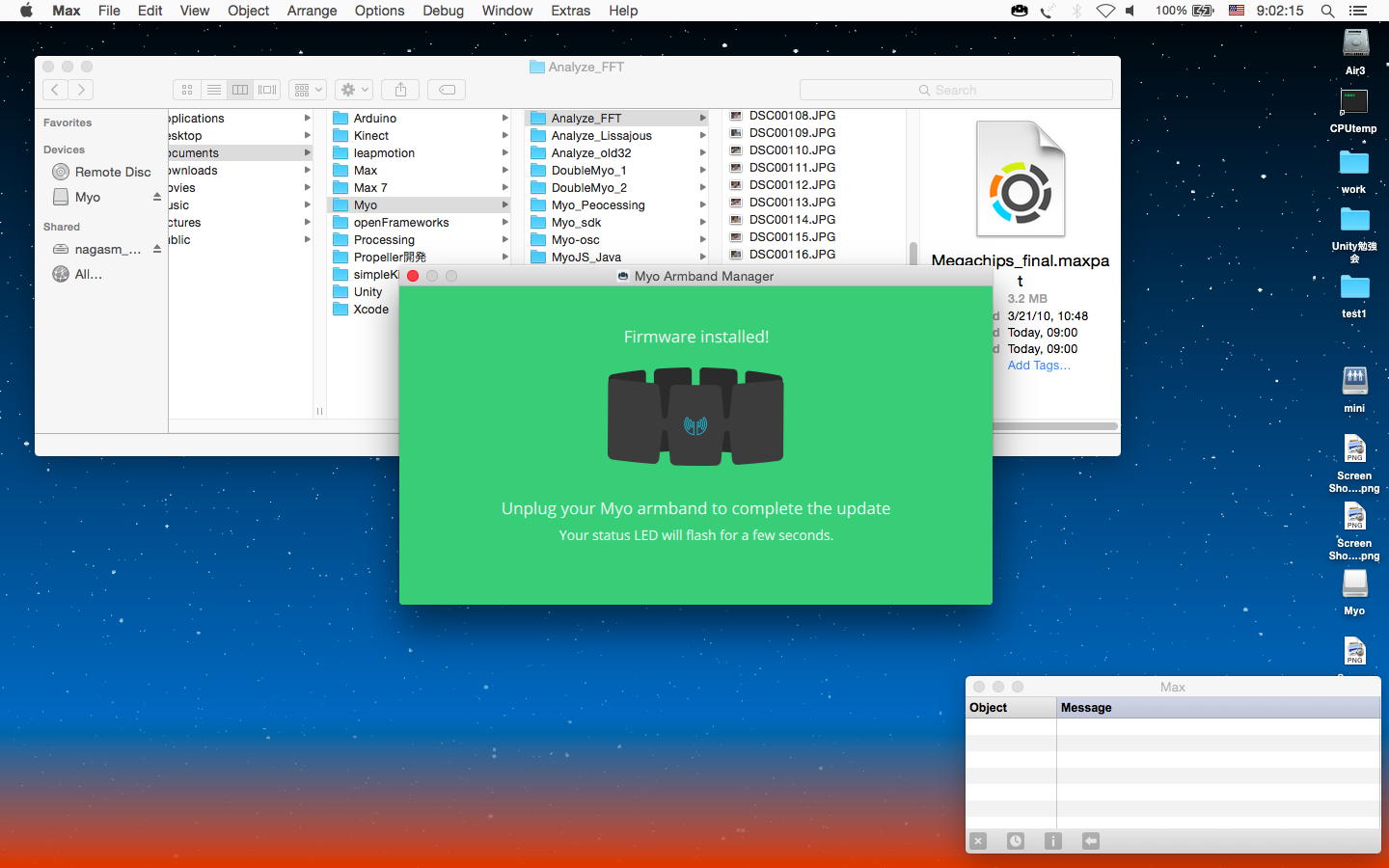Open the Myo armband menu bar icon
This screenshot has height=868, width=1389.
point(1020,11)
